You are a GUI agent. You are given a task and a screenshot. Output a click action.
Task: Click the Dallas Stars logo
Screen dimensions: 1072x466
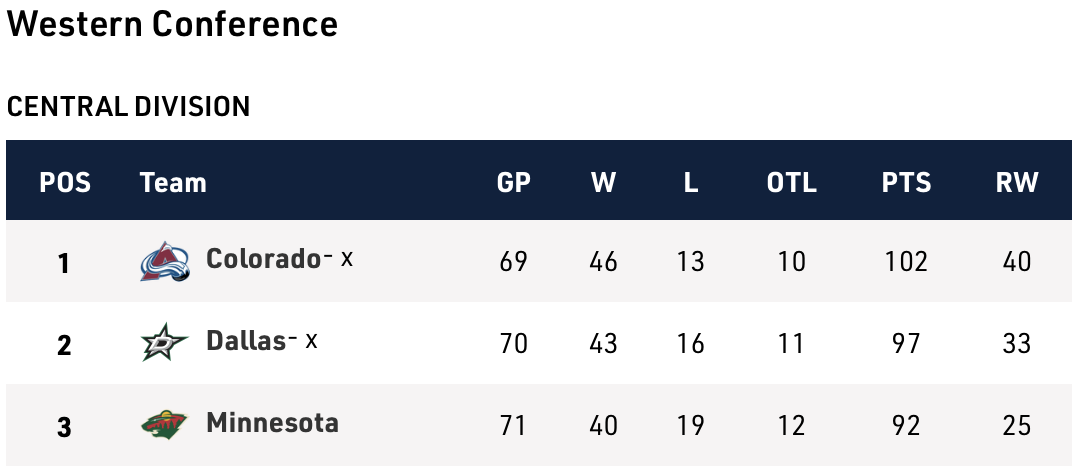coord(164,344)
